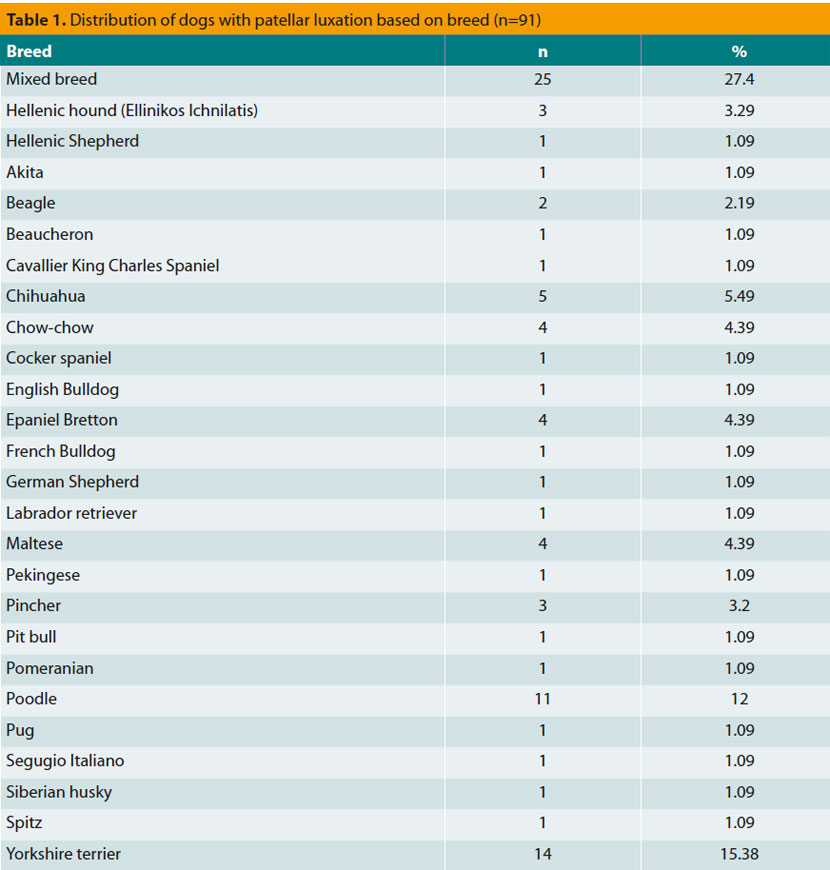
Task: Click the 'Cocker spaniel' breed cell
Action: coord(59,358)
